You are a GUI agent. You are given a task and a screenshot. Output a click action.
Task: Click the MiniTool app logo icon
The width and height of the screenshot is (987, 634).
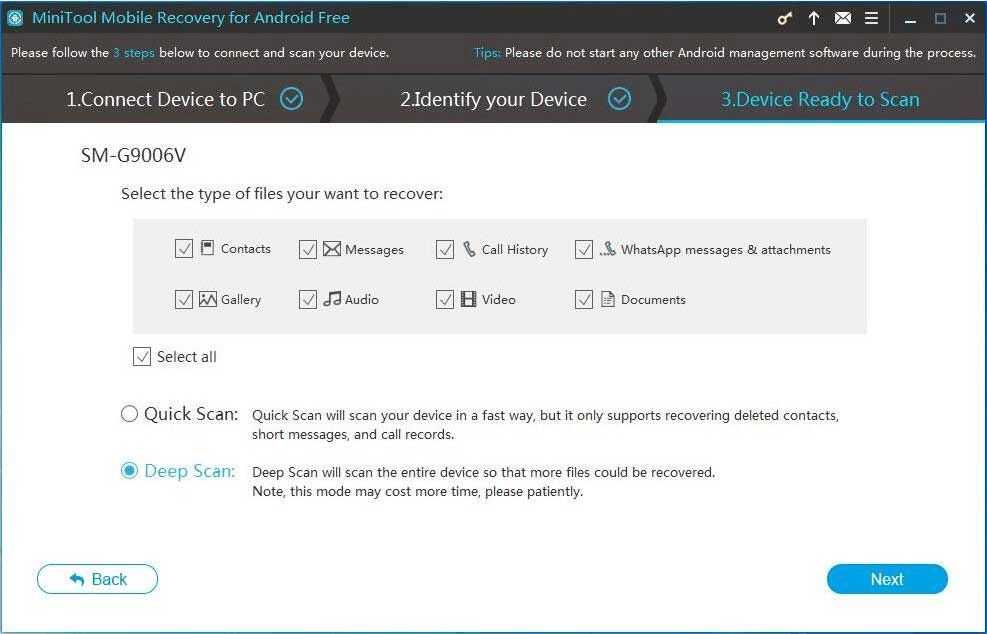click(15, 18)
